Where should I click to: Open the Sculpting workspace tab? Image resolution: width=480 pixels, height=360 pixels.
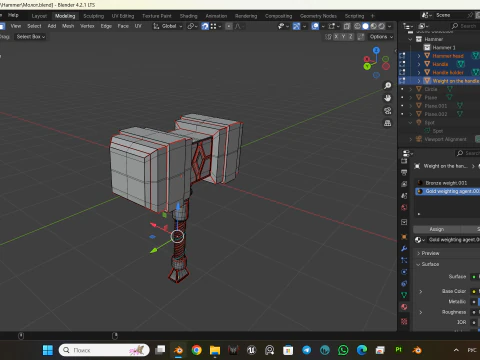point(94,16)
